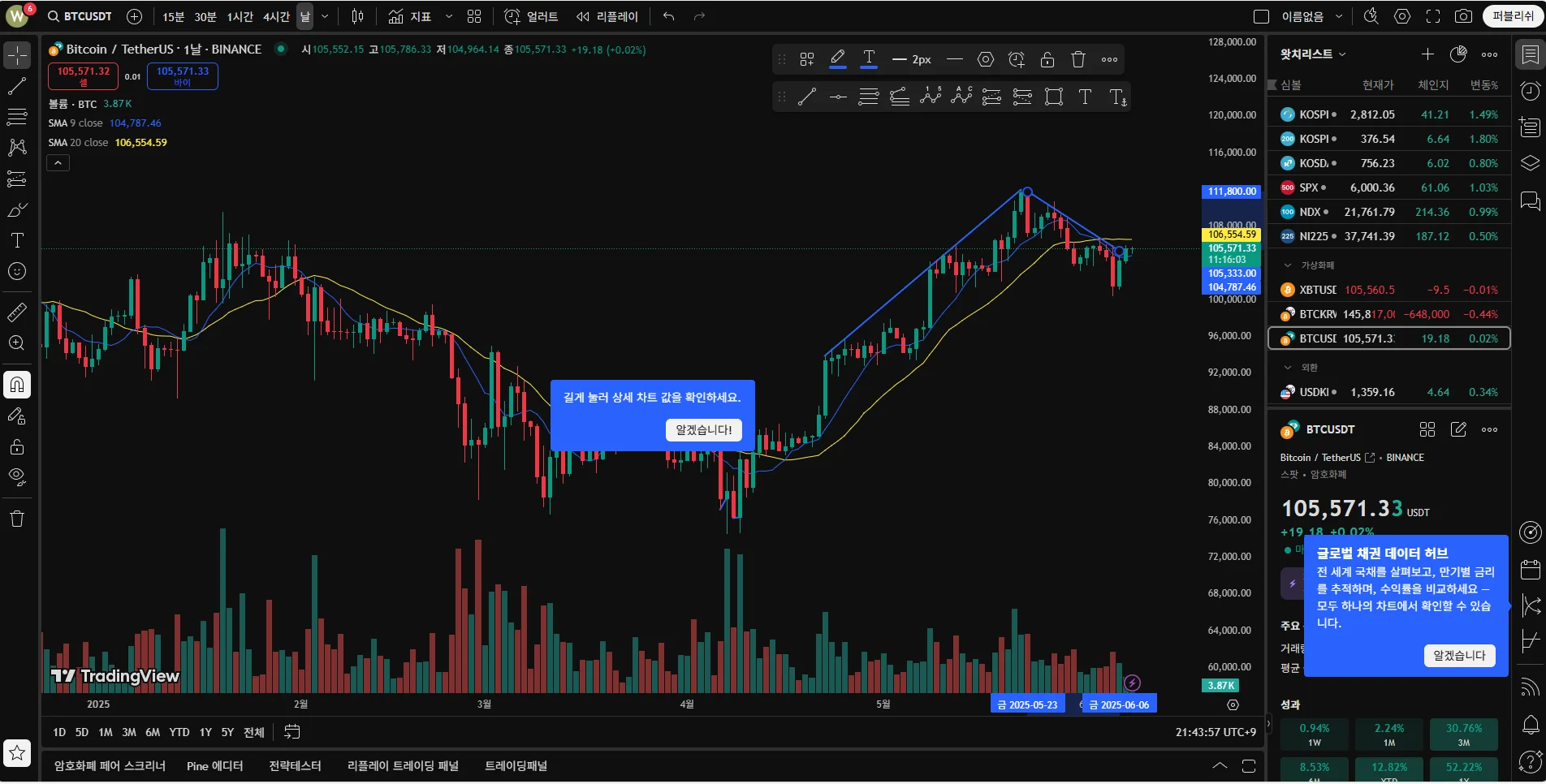
Task: Open the emoji icons tool
Action: (x=17, y=271)
